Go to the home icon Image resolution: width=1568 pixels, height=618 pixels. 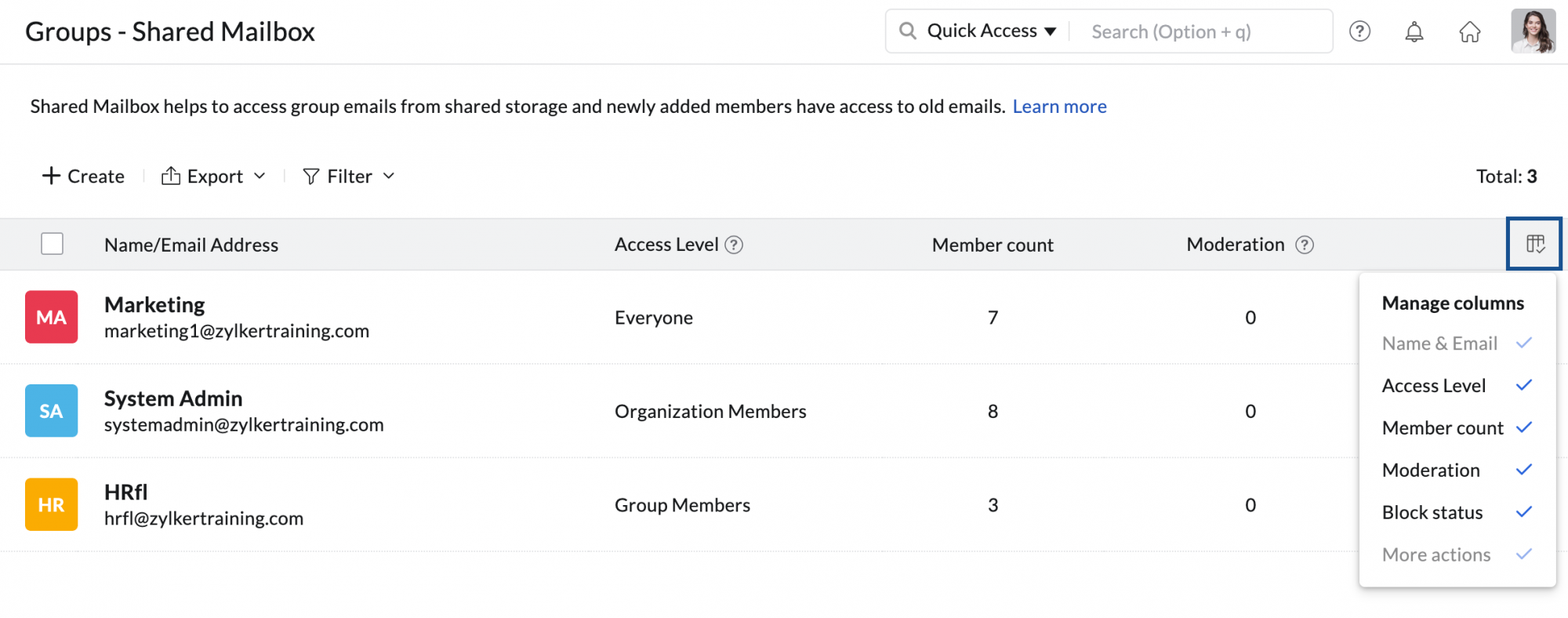(x=1469, y=31)
